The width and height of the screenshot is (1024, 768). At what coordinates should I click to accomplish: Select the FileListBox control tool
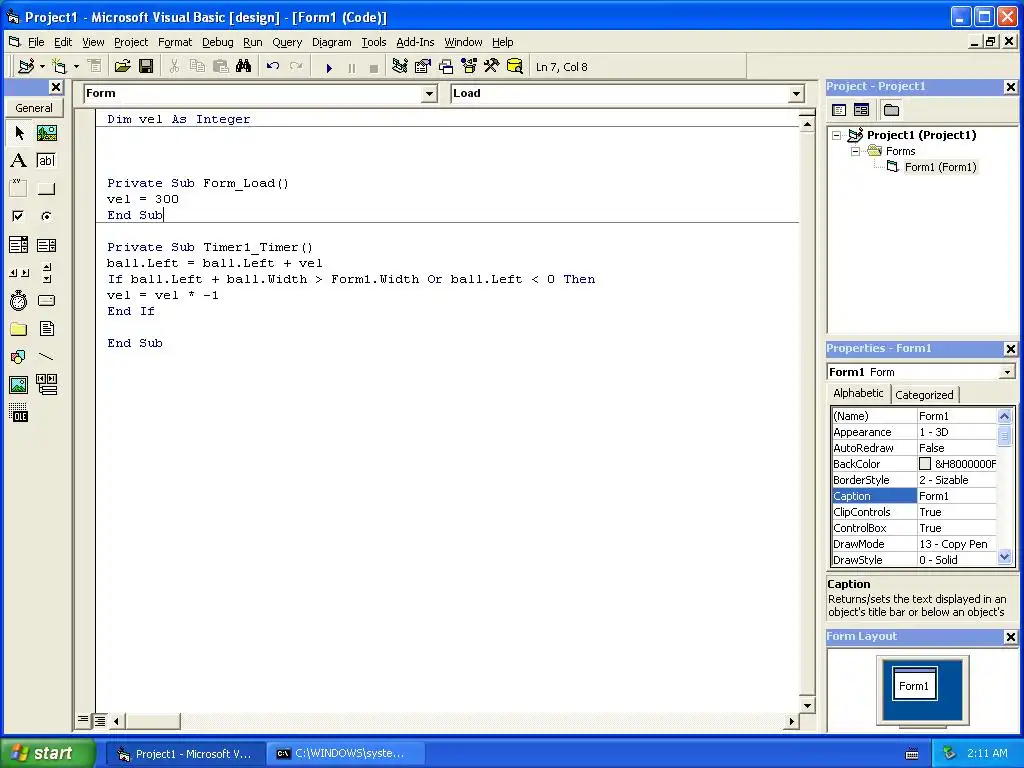pyautogui.click(x=46, y=328)
